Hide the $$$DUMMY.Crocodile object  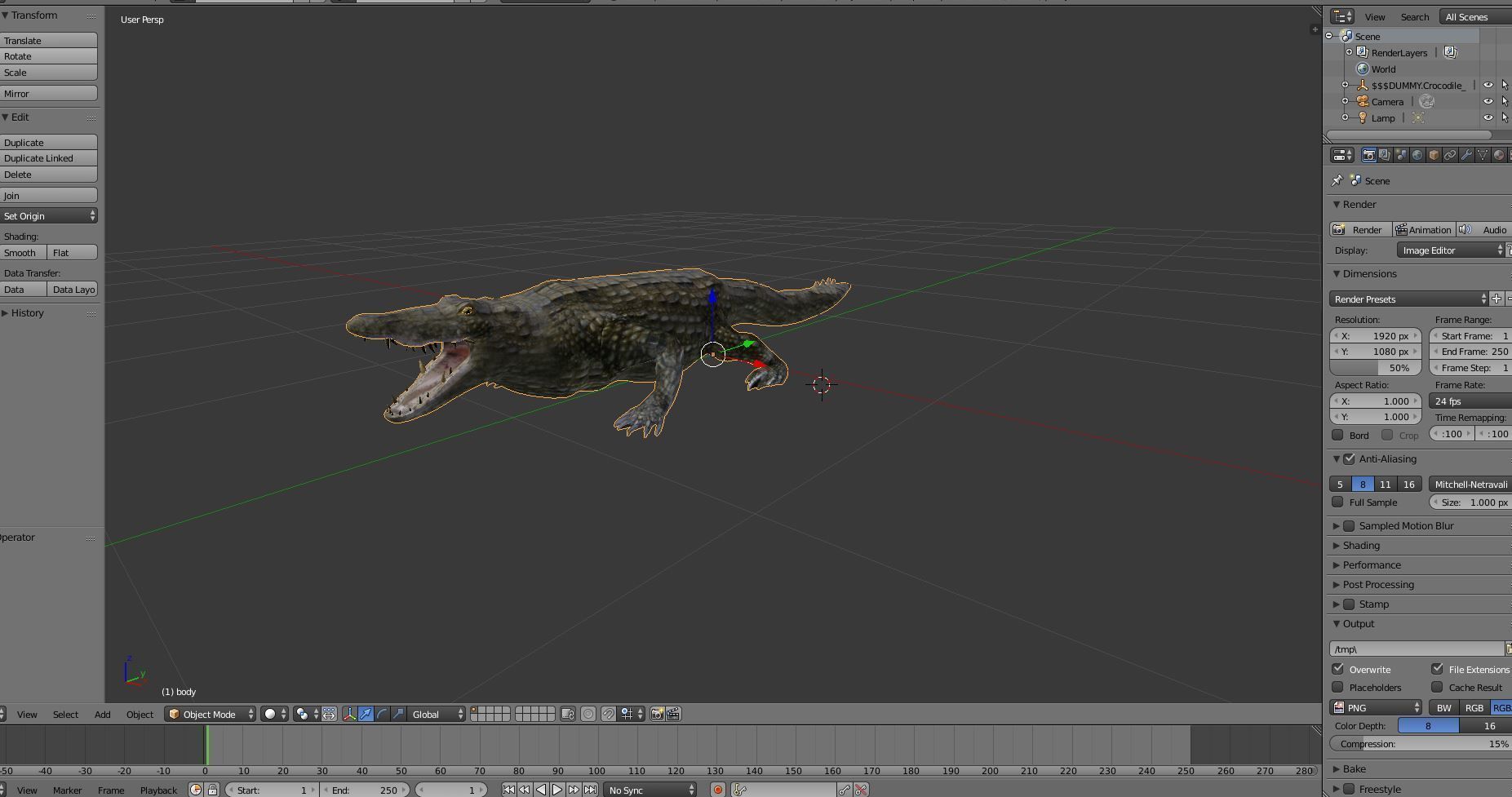coord(1488,85)
